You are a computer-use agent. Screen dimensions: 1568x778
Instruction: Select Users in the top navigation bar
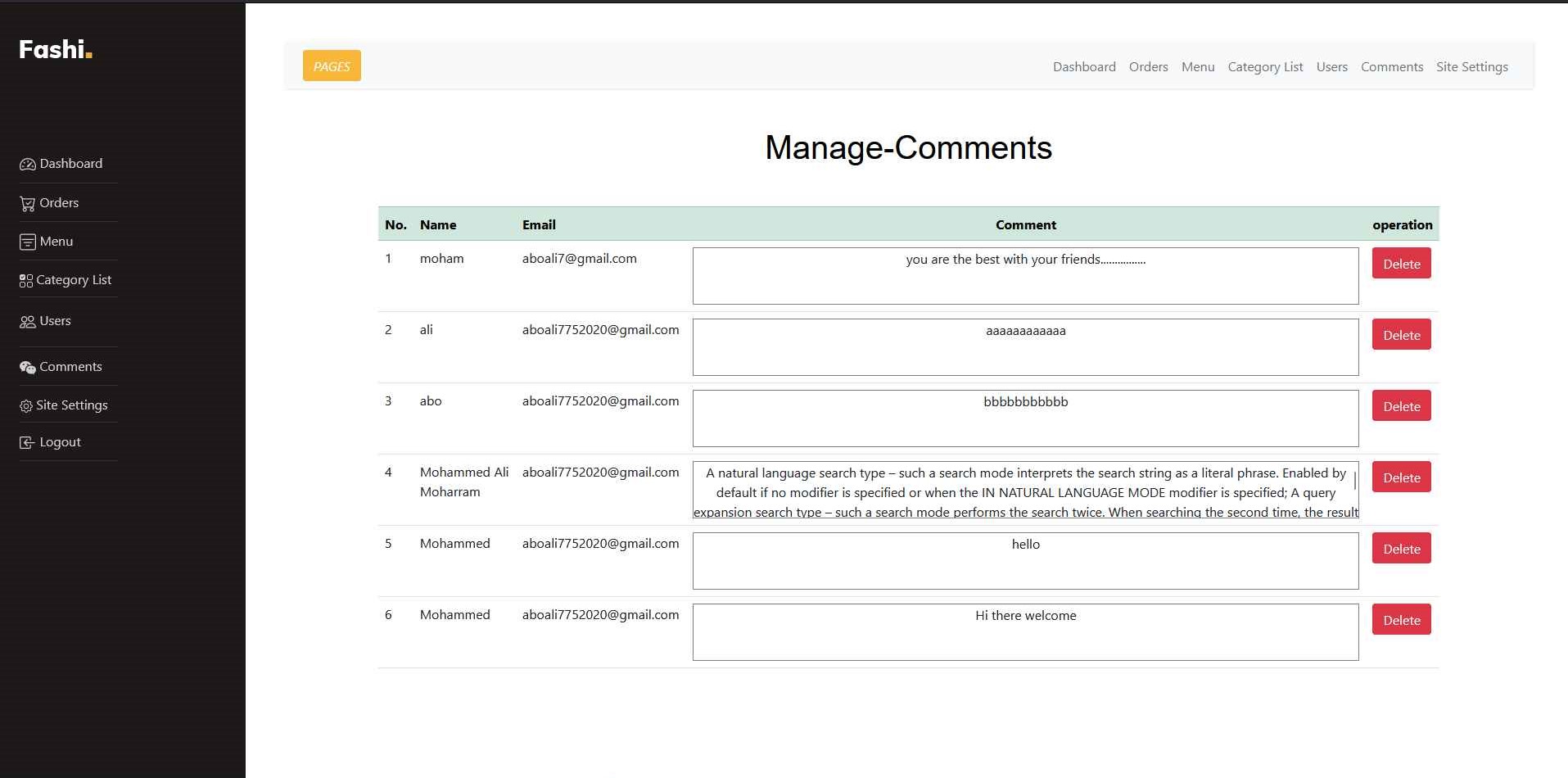[1331, 67]
